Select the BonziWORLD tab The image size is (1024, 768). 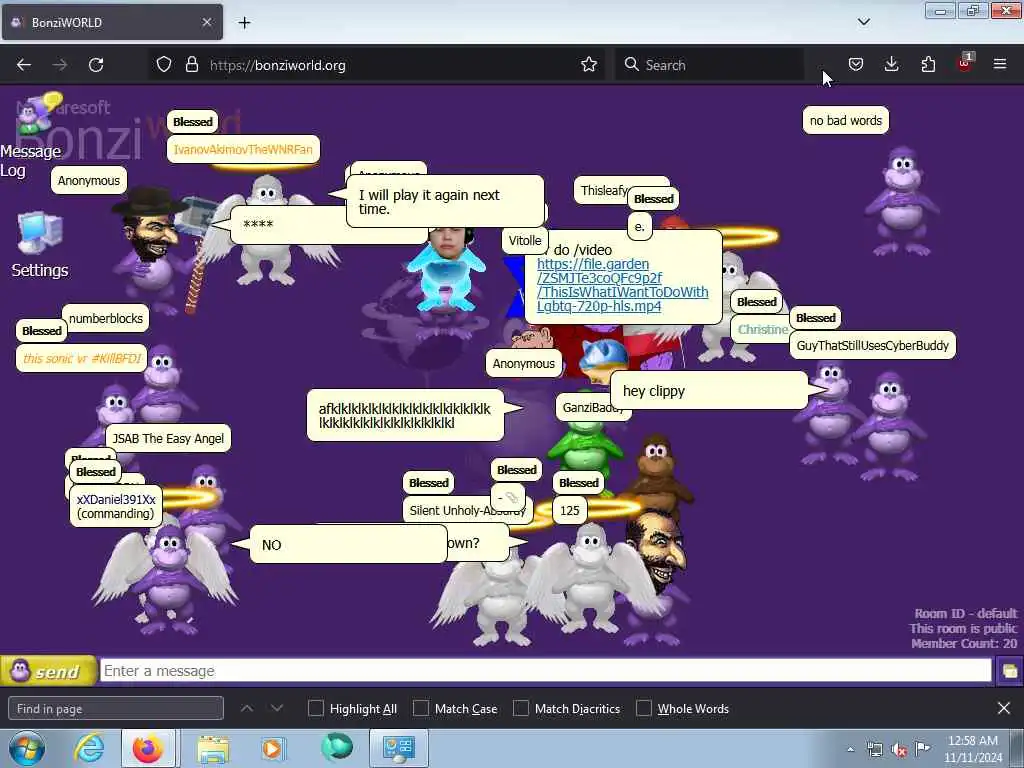click(x=112, y=22)
